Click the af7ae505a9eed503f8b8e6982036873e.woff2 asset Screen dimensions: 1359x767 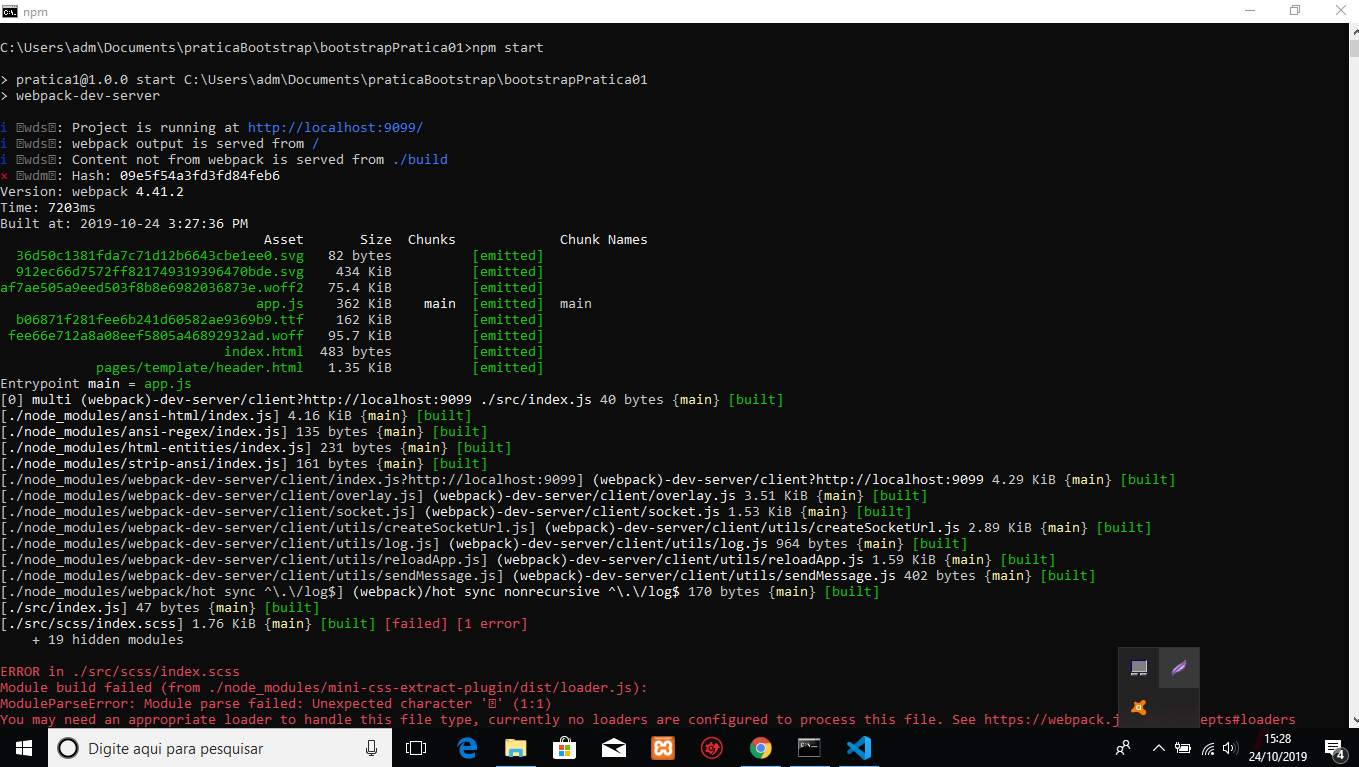tap(152, 288)
